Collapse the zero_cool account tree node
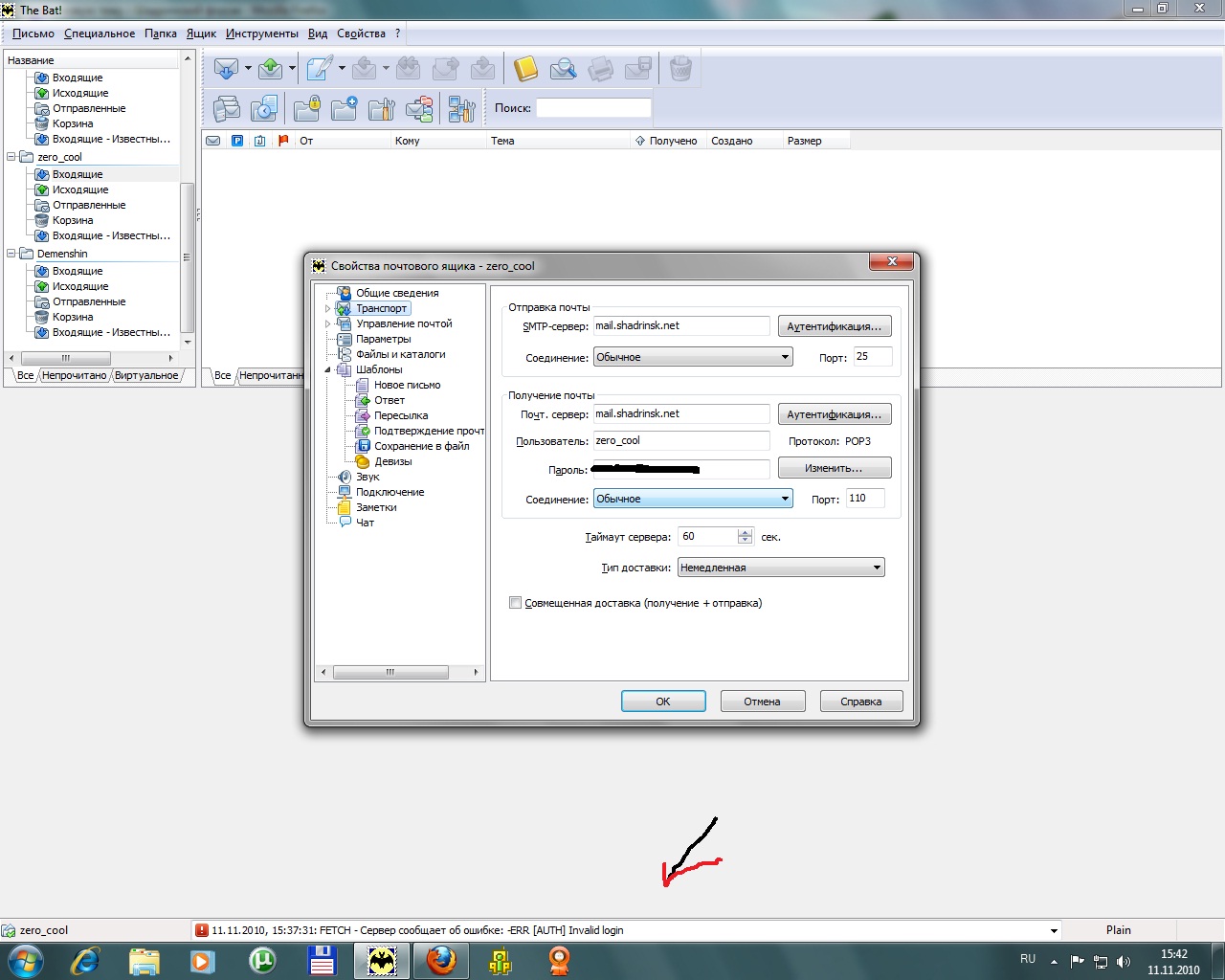The height and width of the screenshot is (980, 1225). pyautogui.click(x=11, y=157)
